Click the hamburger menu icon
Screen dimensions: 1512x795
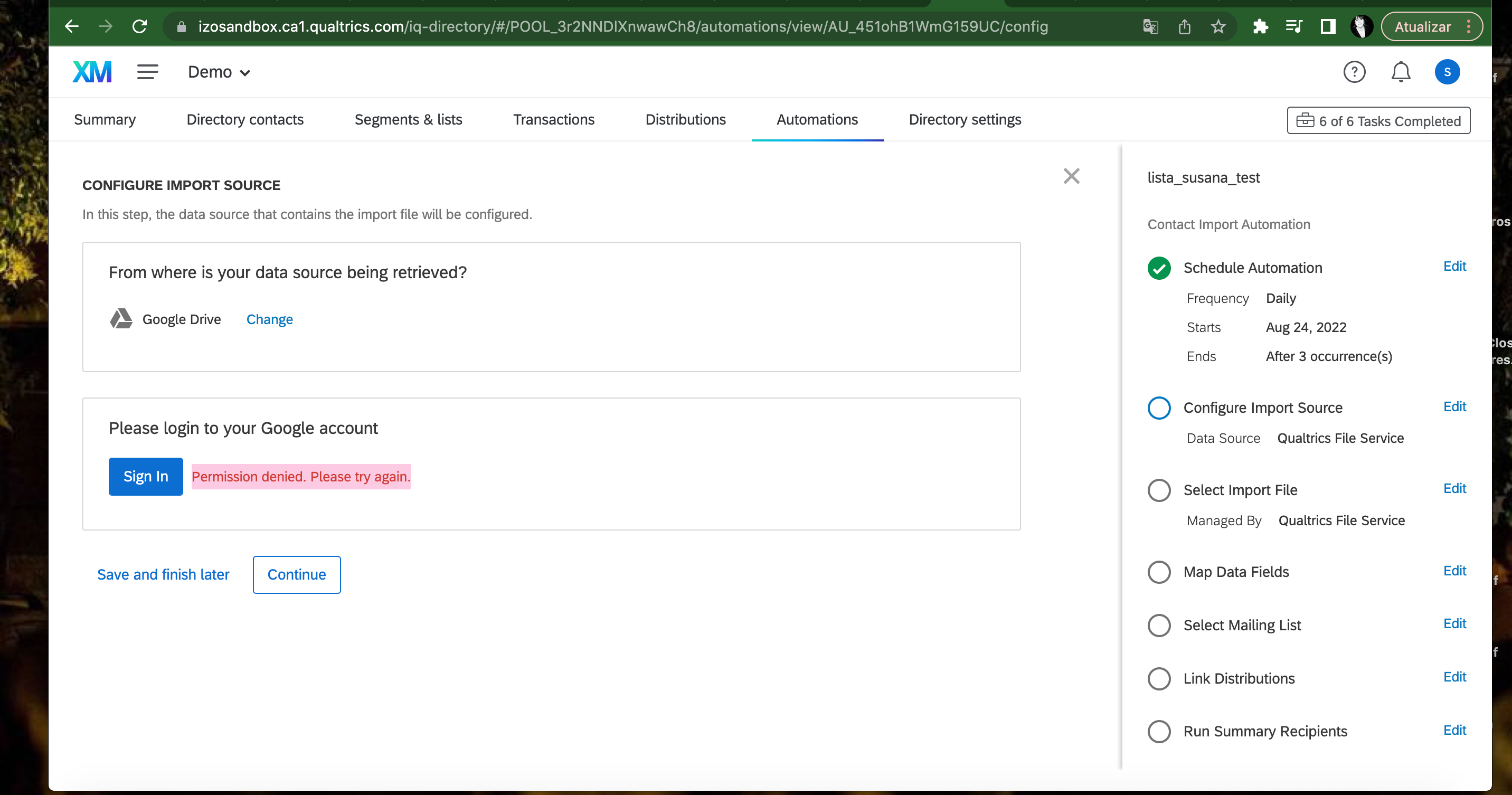[148, 71]
